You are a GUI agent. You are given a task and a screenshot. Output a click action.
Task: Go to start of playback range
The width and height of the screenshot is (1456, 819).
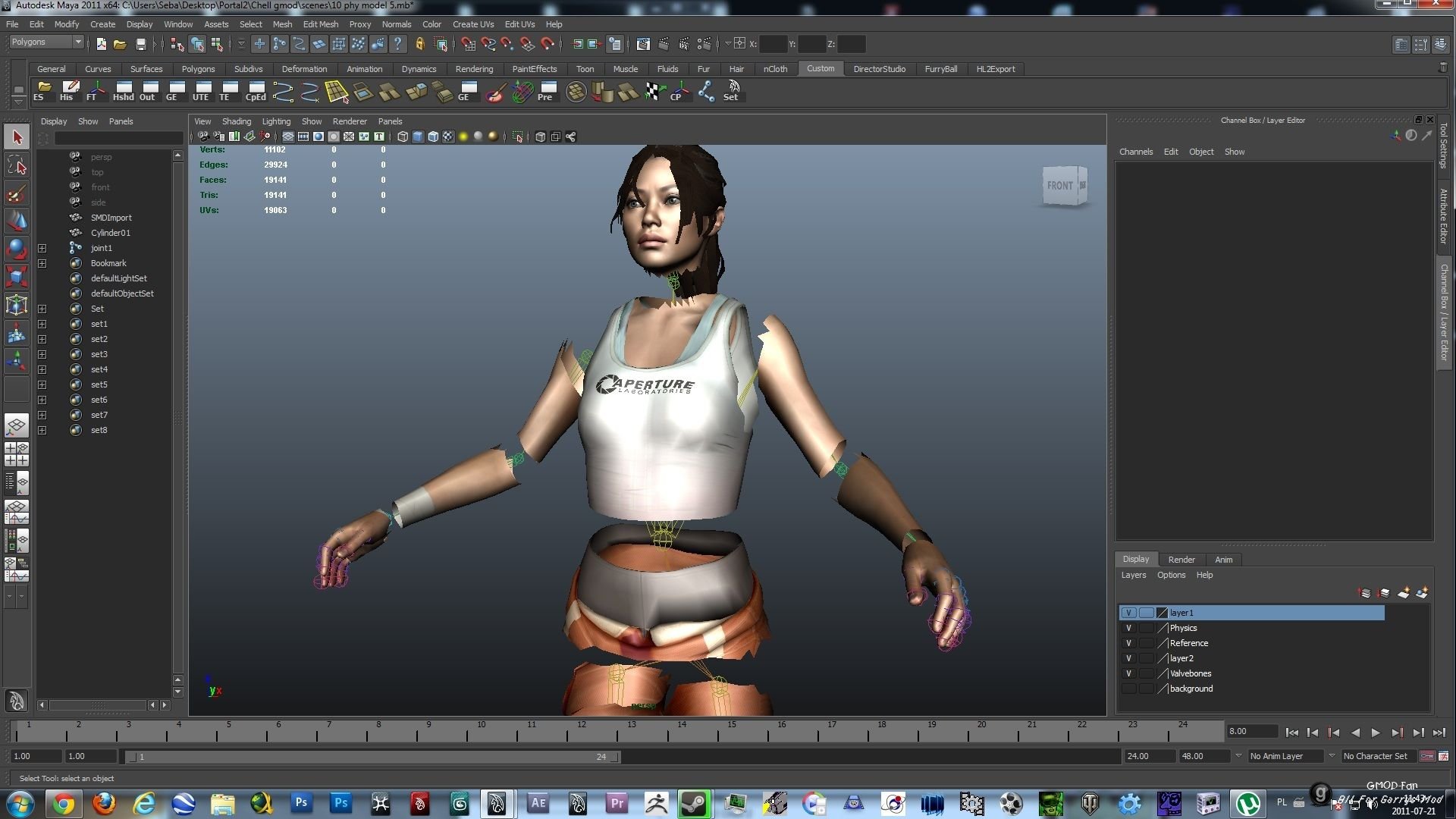(1291, 733)
